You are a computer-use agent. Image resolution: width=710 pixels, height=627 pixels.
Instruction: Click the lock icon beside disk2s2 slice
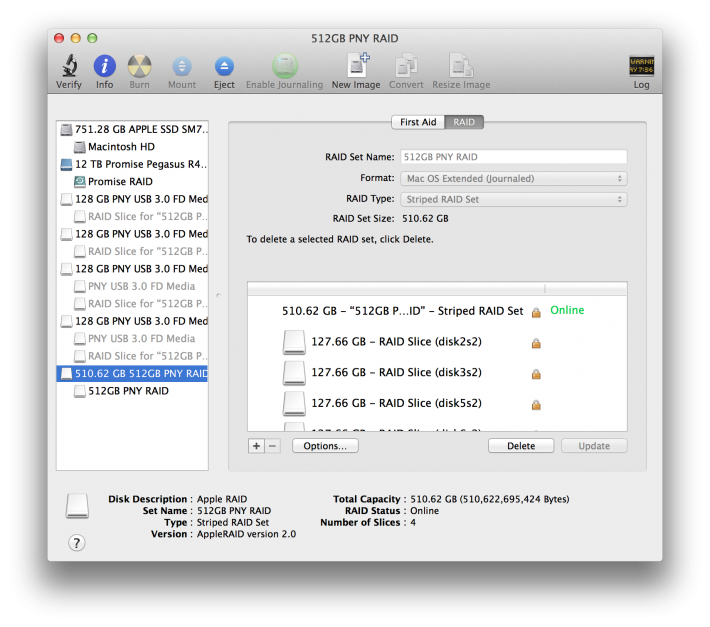pyautogui.click(x=536, y=343)
